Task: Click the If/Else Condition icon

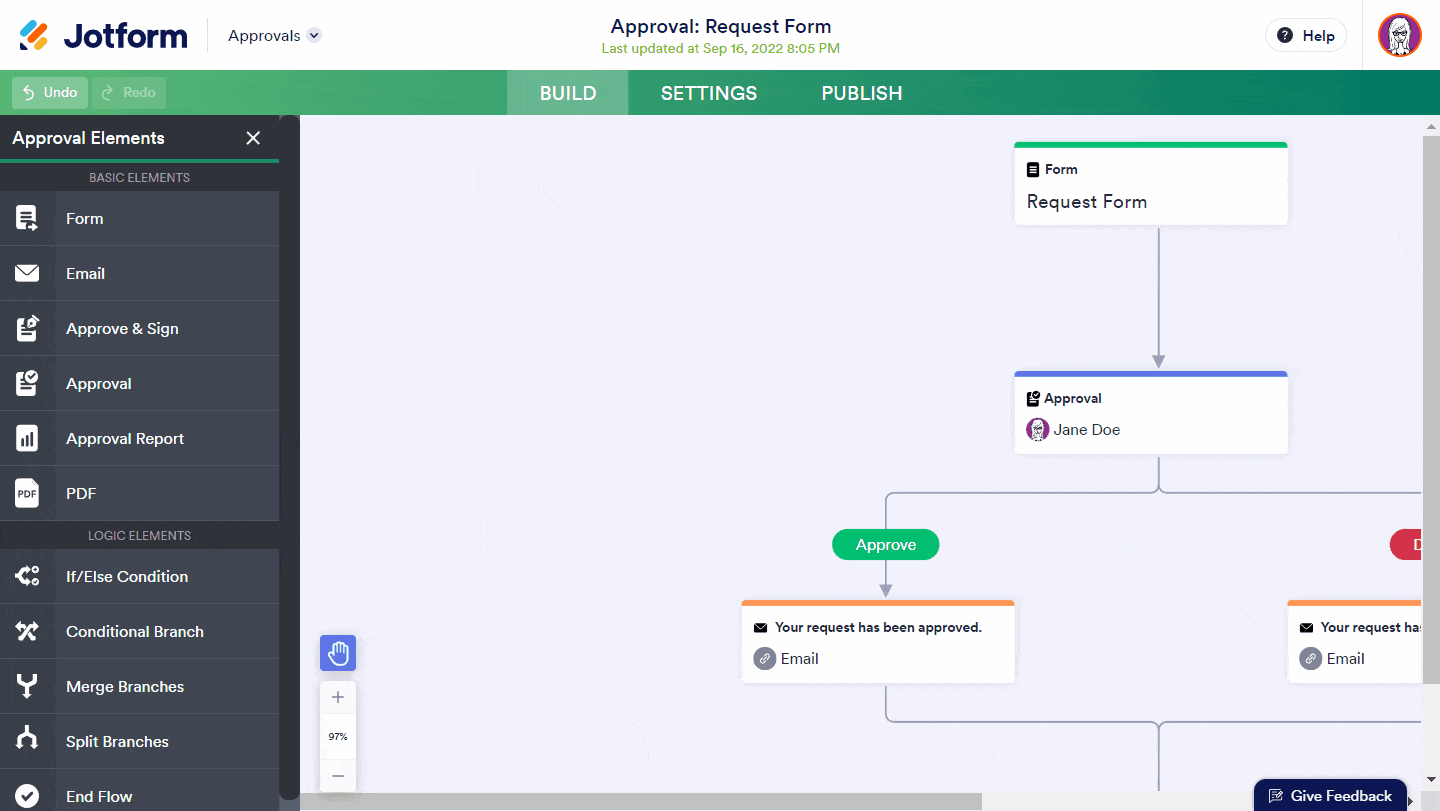Action: 27,576
